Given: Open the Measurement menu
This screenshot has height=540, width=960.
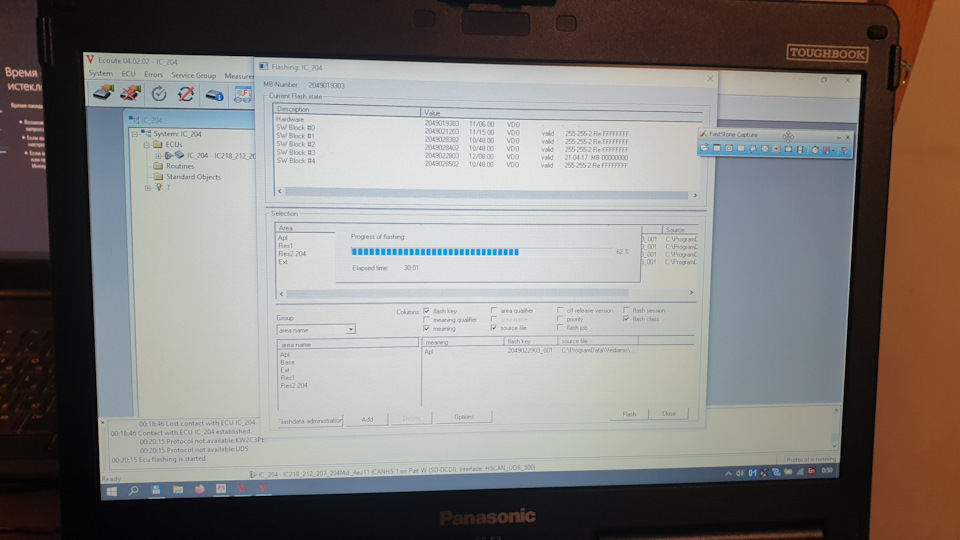Looking at the screenshot, I should pos(239,76).
